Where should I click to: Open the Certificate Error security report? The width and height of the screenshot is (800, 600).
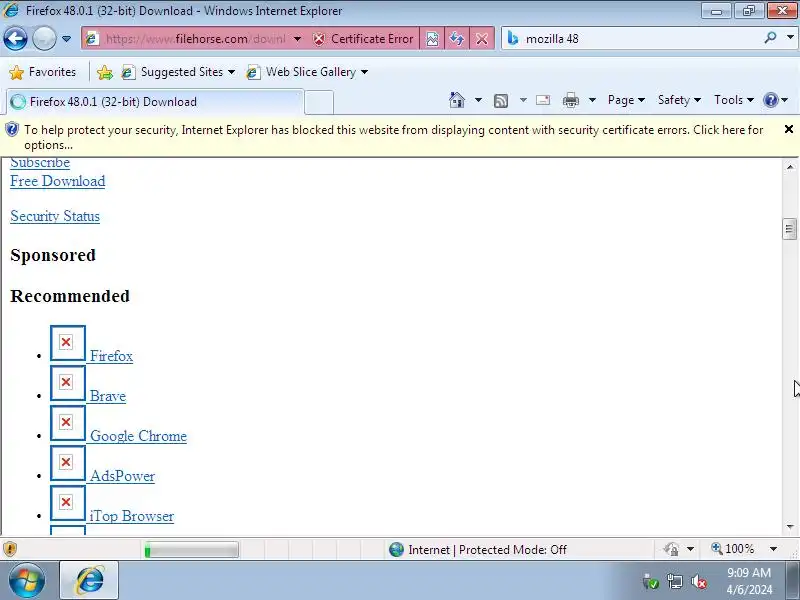click(363, 39)
